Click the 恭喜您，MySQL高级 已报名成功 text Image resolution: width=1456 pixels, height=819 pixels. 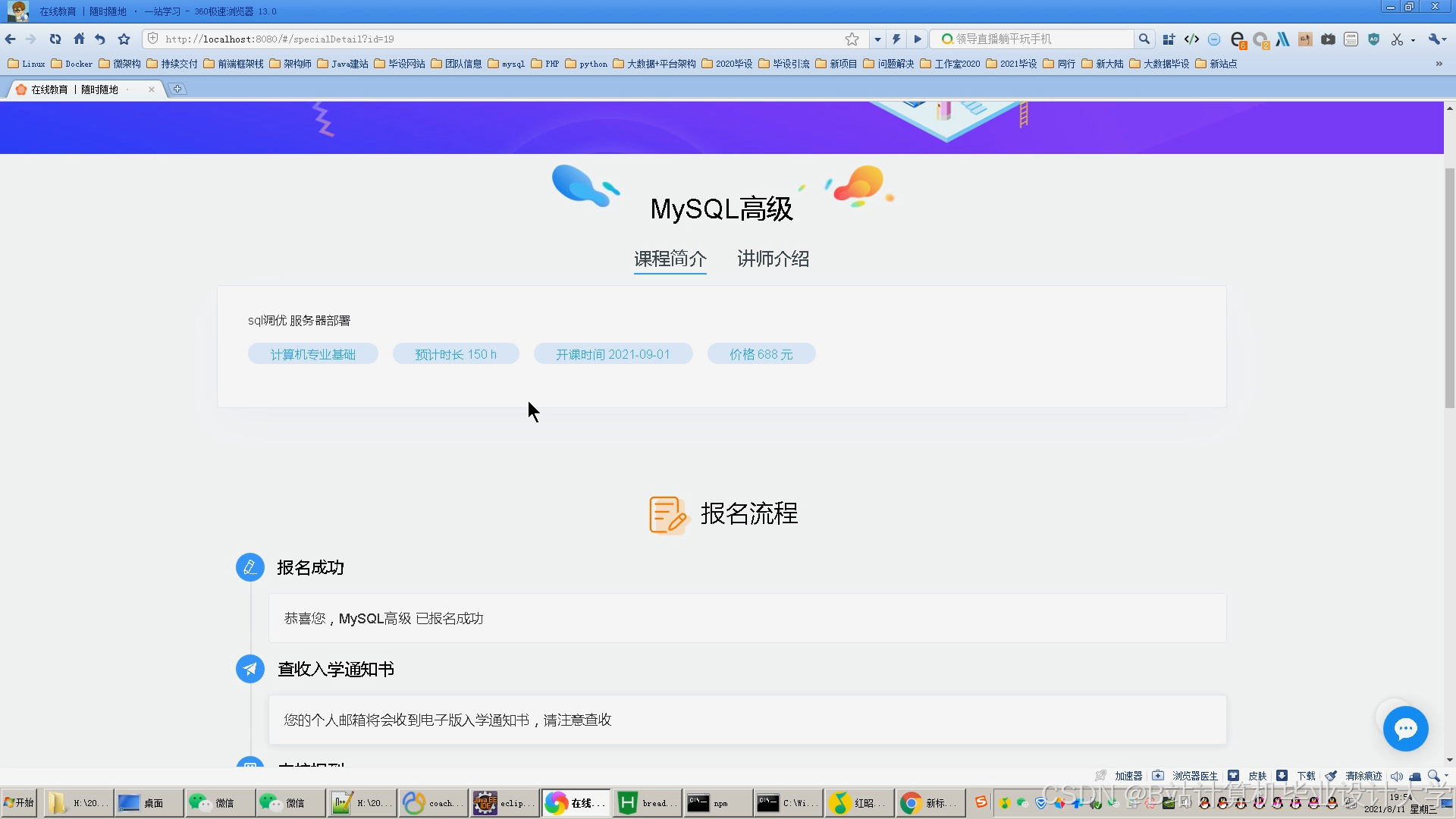(384, 619)
